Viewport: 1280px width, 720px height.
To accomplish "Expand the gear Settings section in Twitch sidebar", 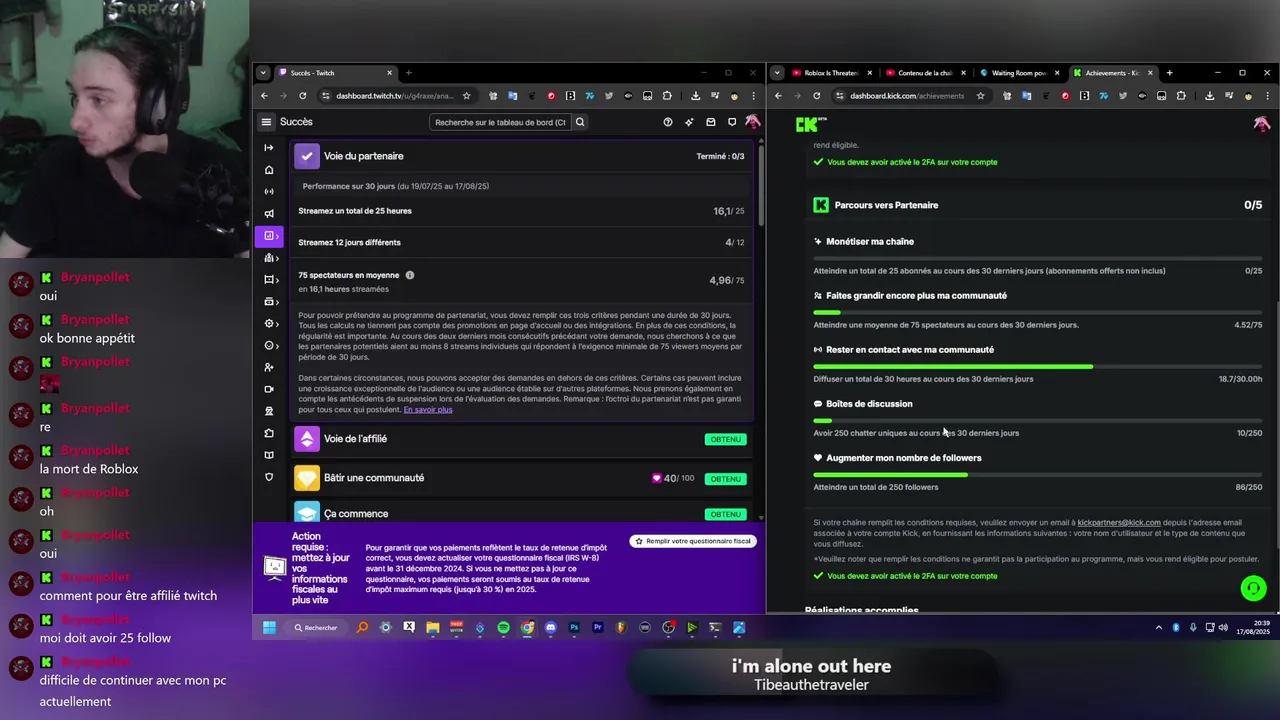I will (269, 324).
